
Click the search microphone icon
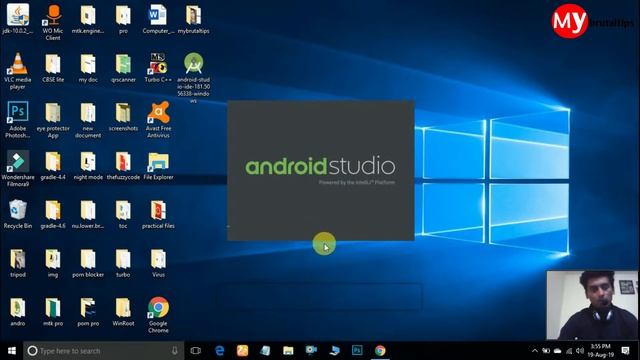[x=175, y=351]
